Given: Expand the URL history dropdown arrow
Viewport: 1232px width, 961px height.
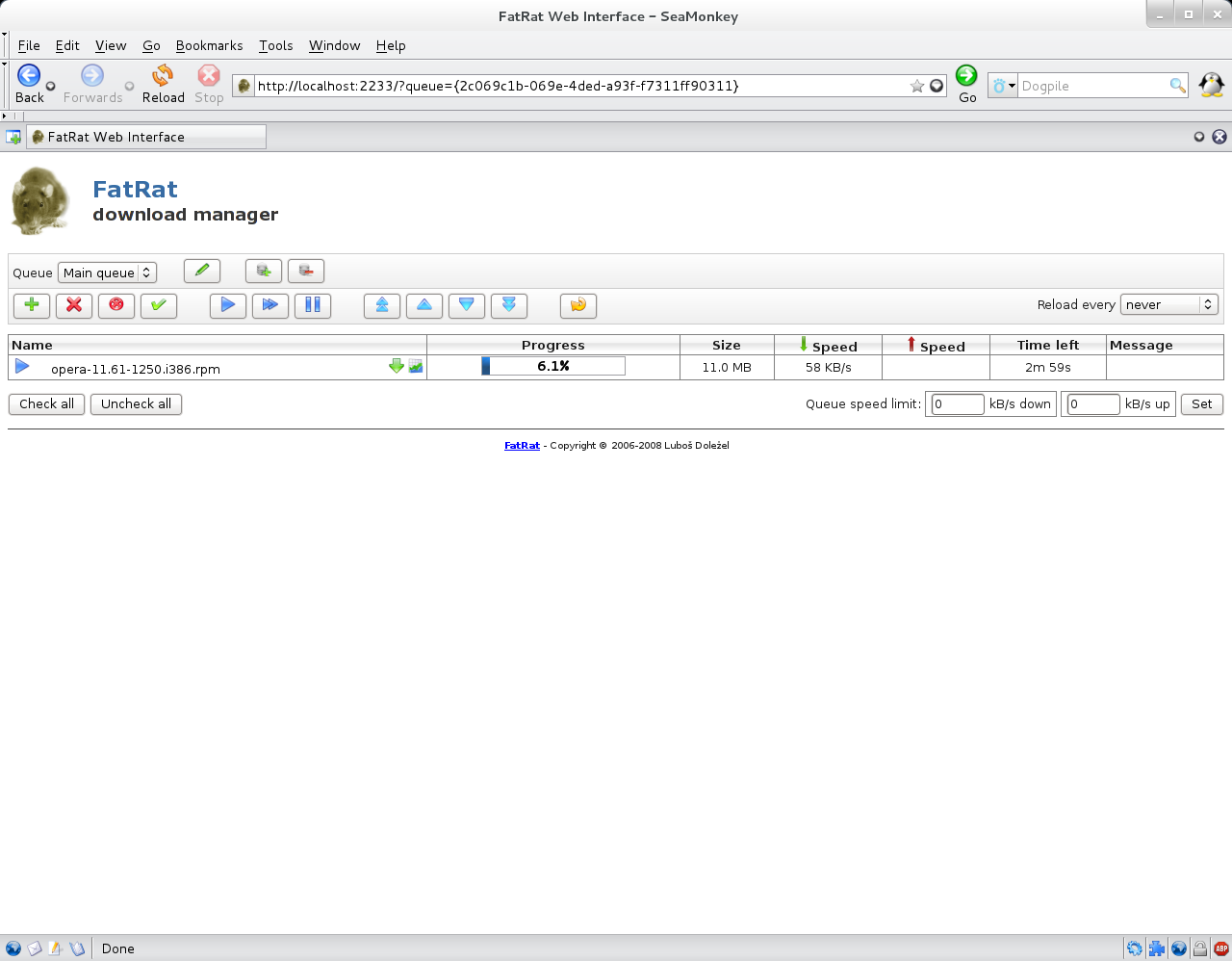Looking at the screenshot, I should [x=937, y=86].
